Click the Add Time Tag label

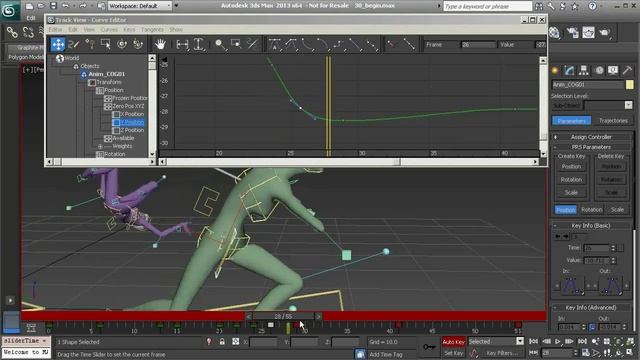click(386, 354)
